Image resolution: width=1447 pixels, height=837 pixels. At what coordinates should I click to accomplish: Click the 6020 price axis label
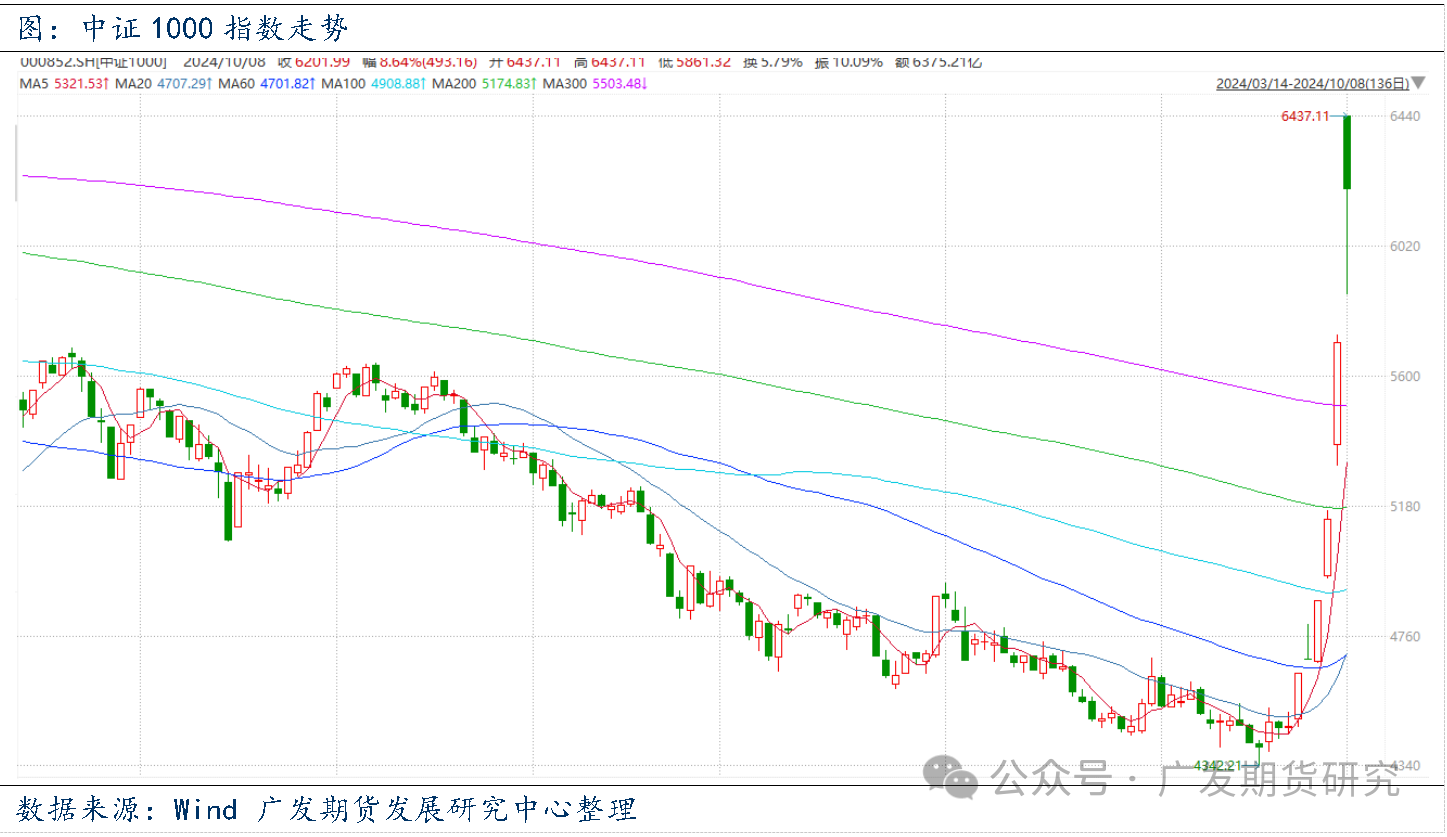(x=1406, y=246)
